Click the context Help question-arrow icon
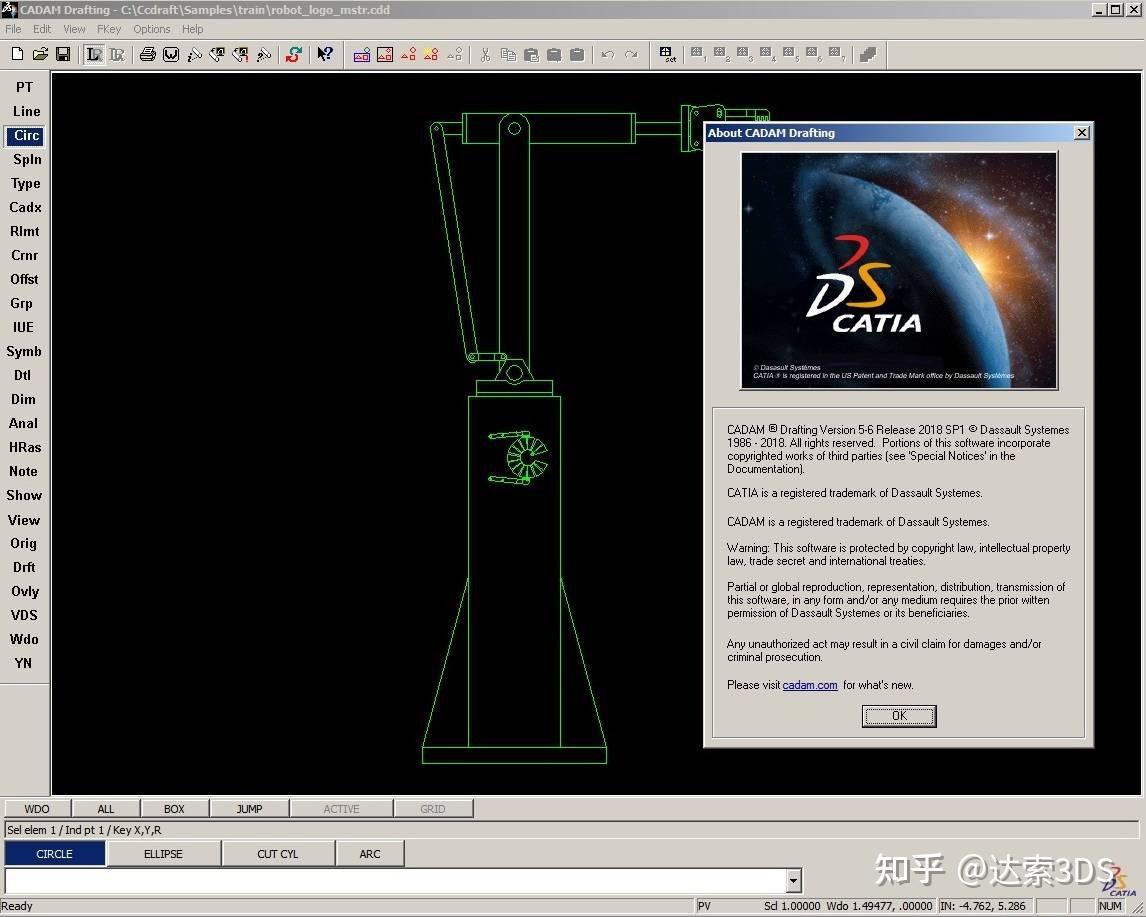This screenshot has width=1146, height=917. pos(325,54)
